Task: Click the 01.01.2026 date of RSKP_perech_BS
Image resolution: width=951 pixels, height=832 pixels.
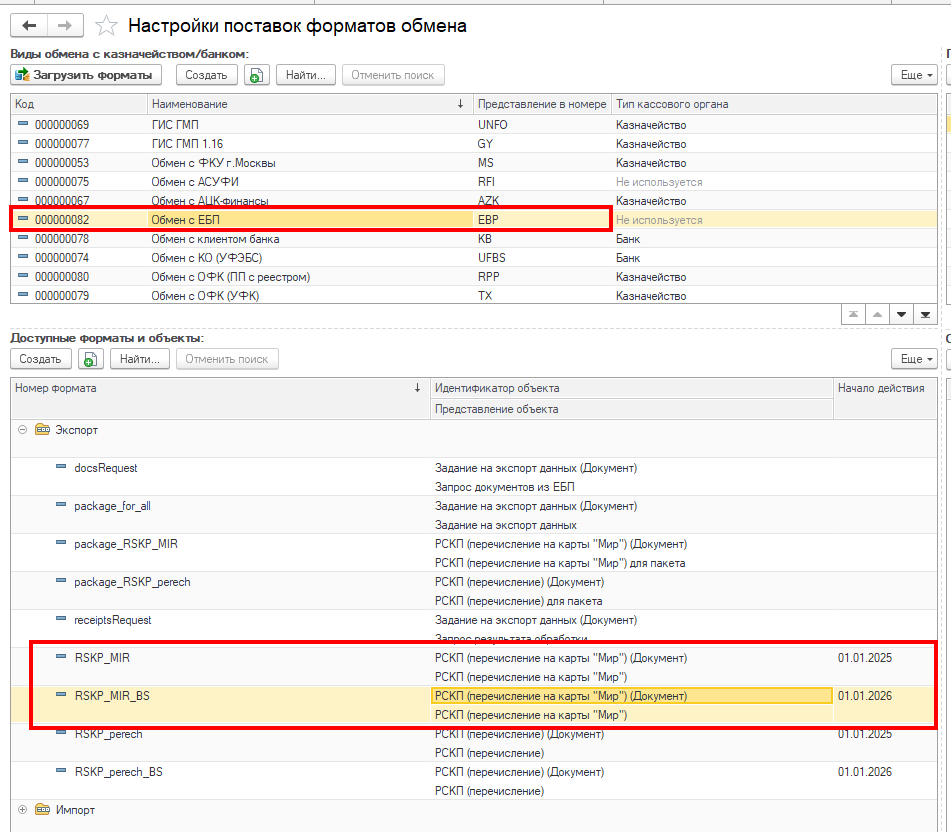Action: tap(865, 772)
